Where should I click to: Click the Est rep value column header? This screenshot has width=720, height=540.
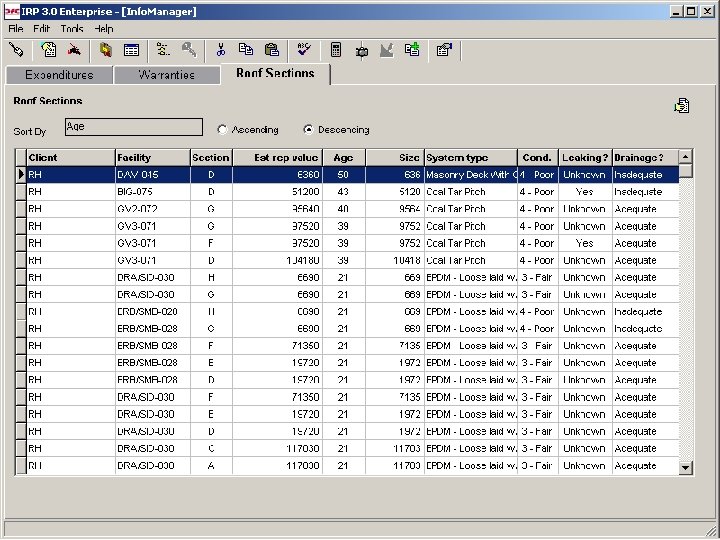[277, 158]
